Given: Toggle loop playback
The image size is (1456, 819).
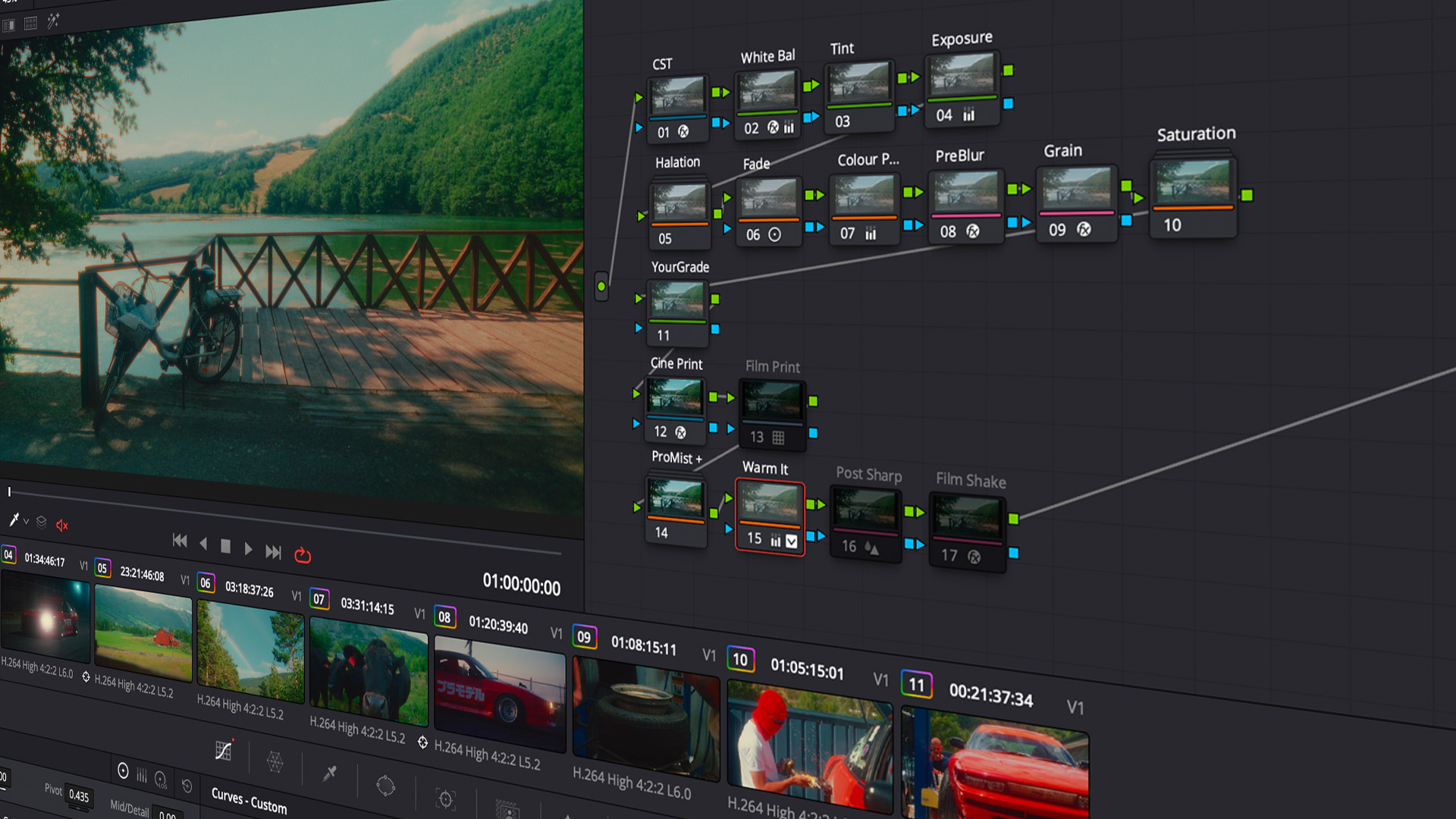Looking at the screenshot, I should tap(303, 555).
